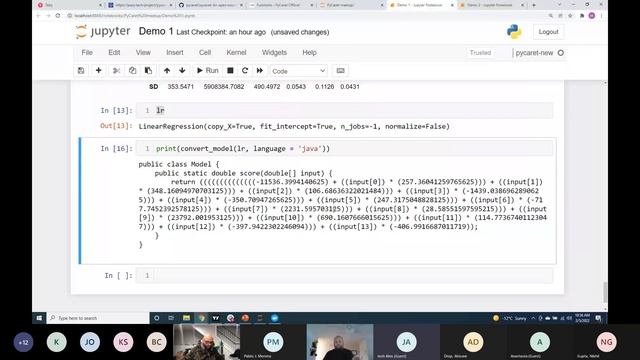
Task: Click the kernel idle circle indicator
Action: tap(560, 53)
